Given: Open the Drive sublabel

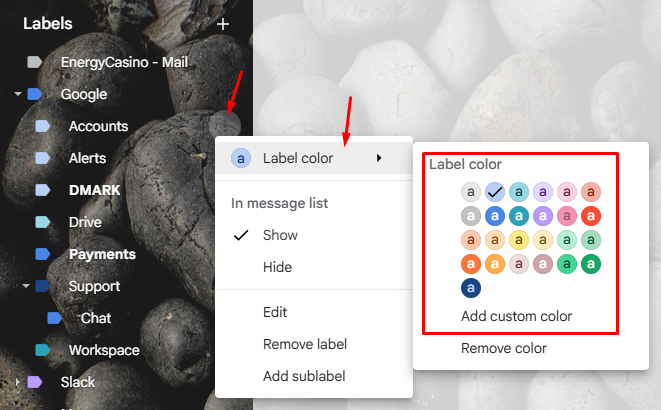Looking at the screenshot, I should pyautogui.click(x=85, y=222).
